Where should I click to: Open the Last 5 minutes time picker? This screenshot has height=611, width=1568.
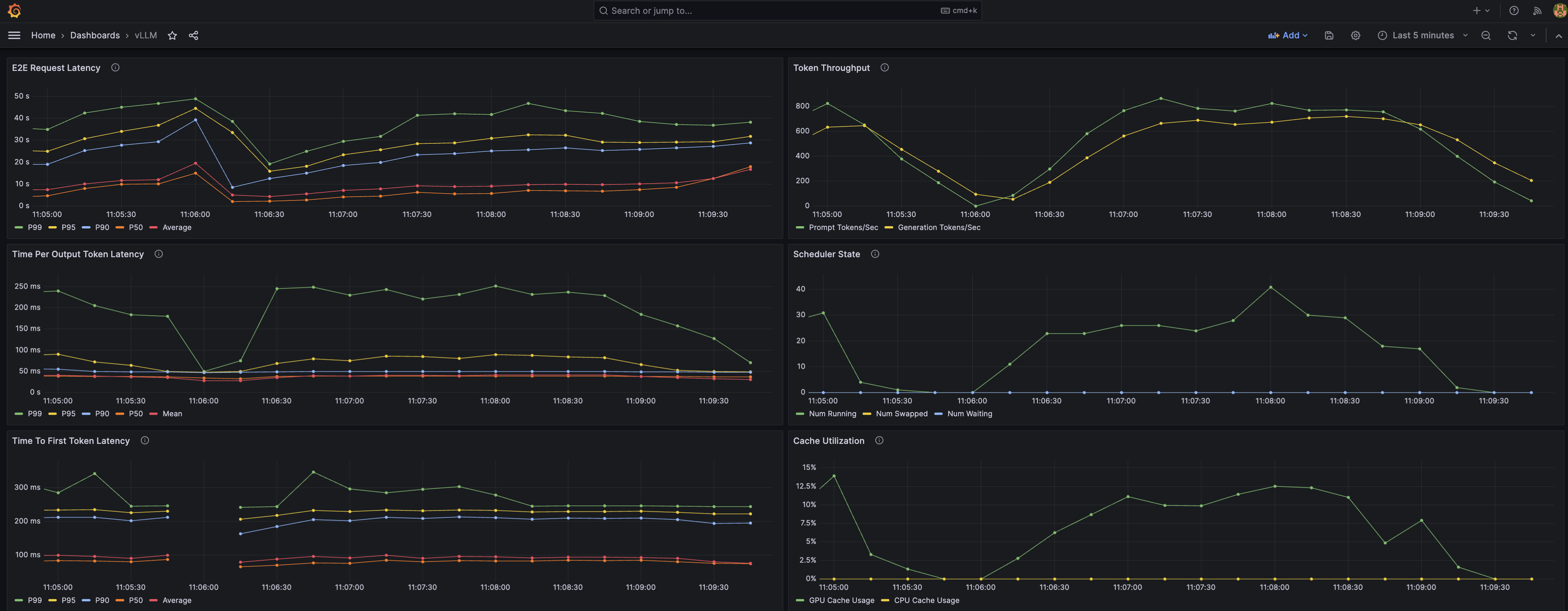click(1423, 35)
